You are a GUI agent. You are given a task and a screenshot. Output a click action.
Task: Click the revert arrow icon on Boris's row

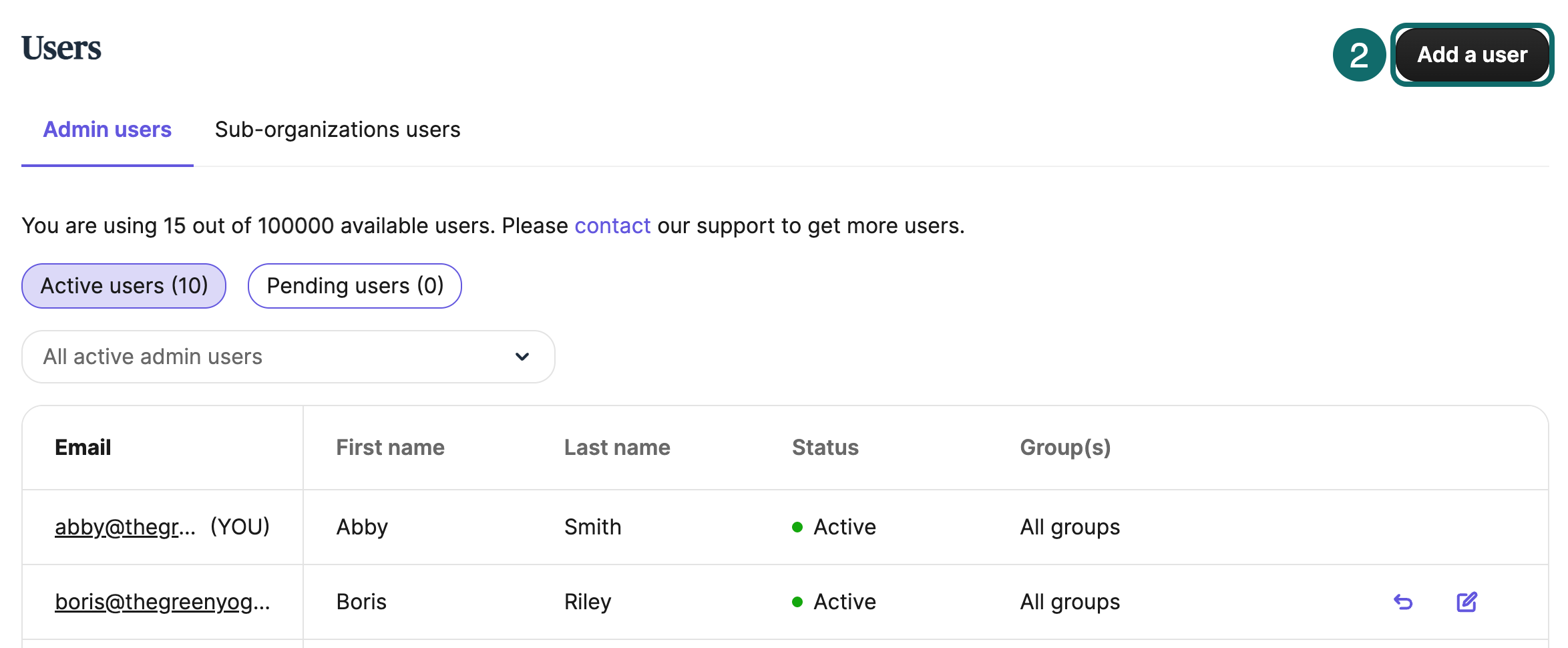(1404, 602)
